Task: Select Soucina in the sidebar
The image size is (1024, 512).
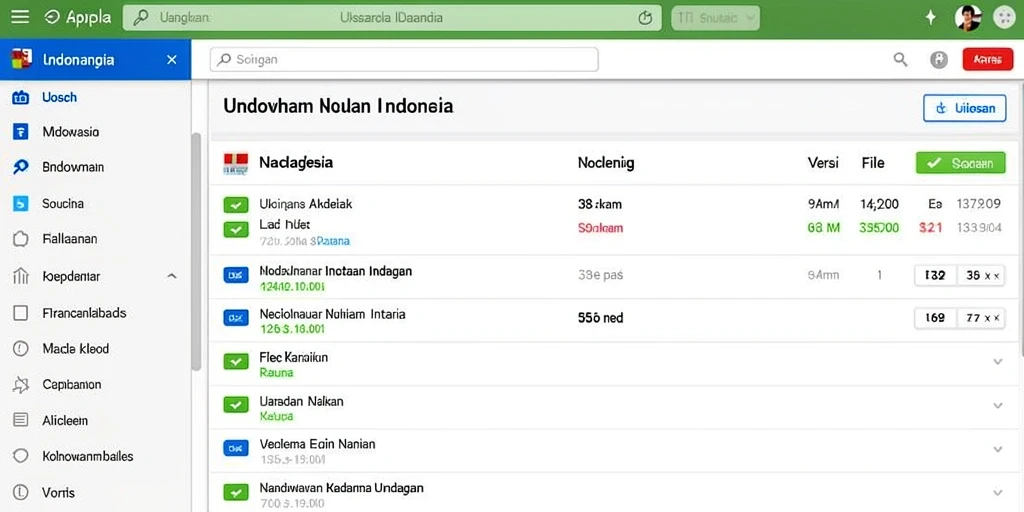Action: tap(63, 204)
